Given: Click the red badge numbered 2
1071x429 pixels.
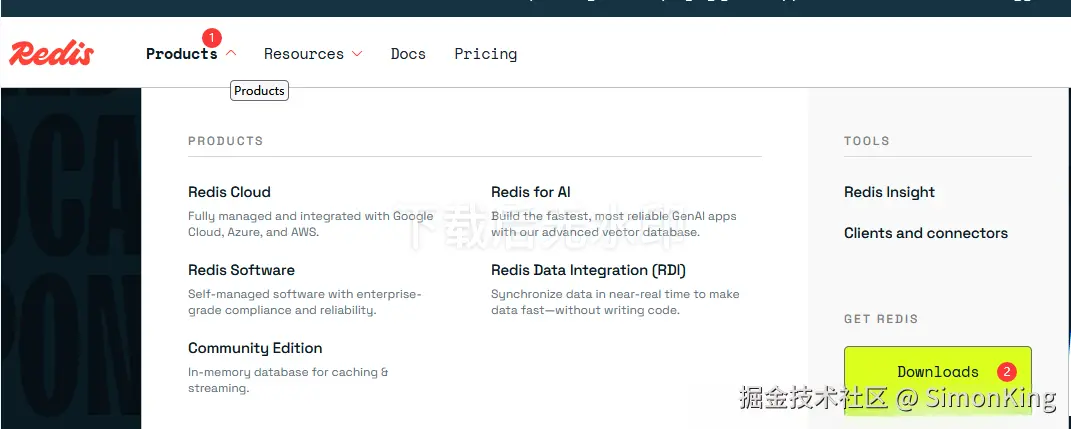Looking at the screenshot, I should click(1007, 372).
